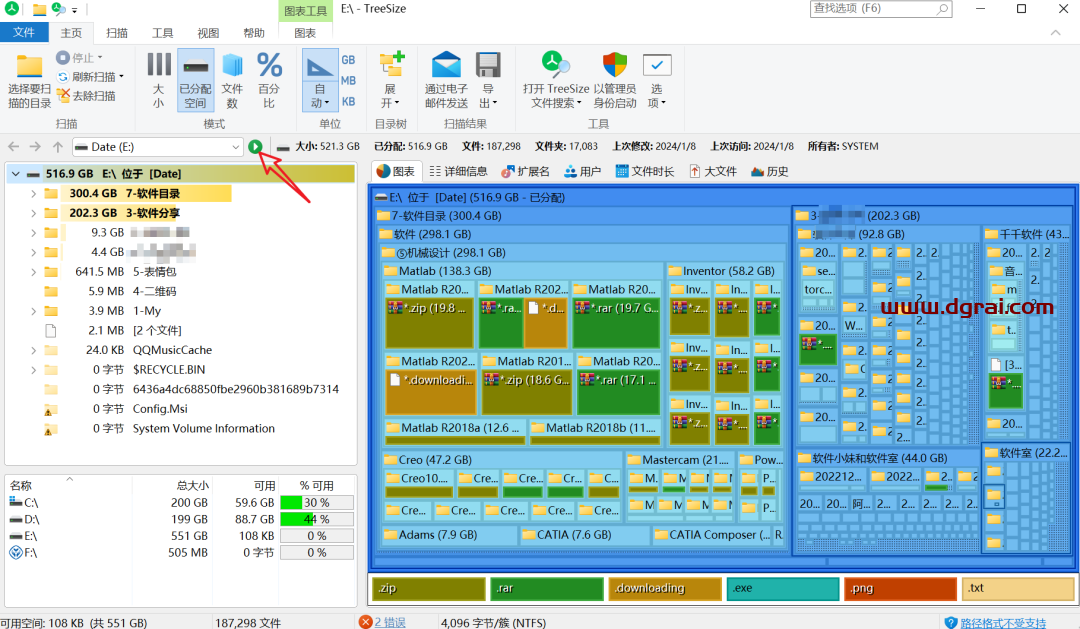Switch mode to Percent

(x=269, y=80)
